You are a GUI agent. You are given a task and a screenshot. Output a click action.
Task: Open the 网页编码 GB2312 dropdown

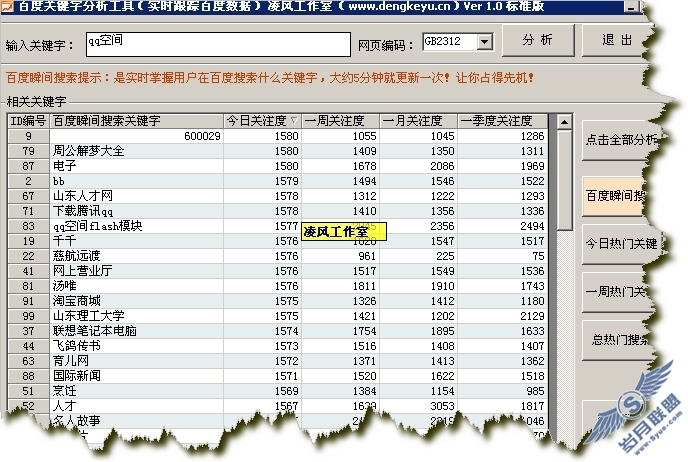[485, 42]
